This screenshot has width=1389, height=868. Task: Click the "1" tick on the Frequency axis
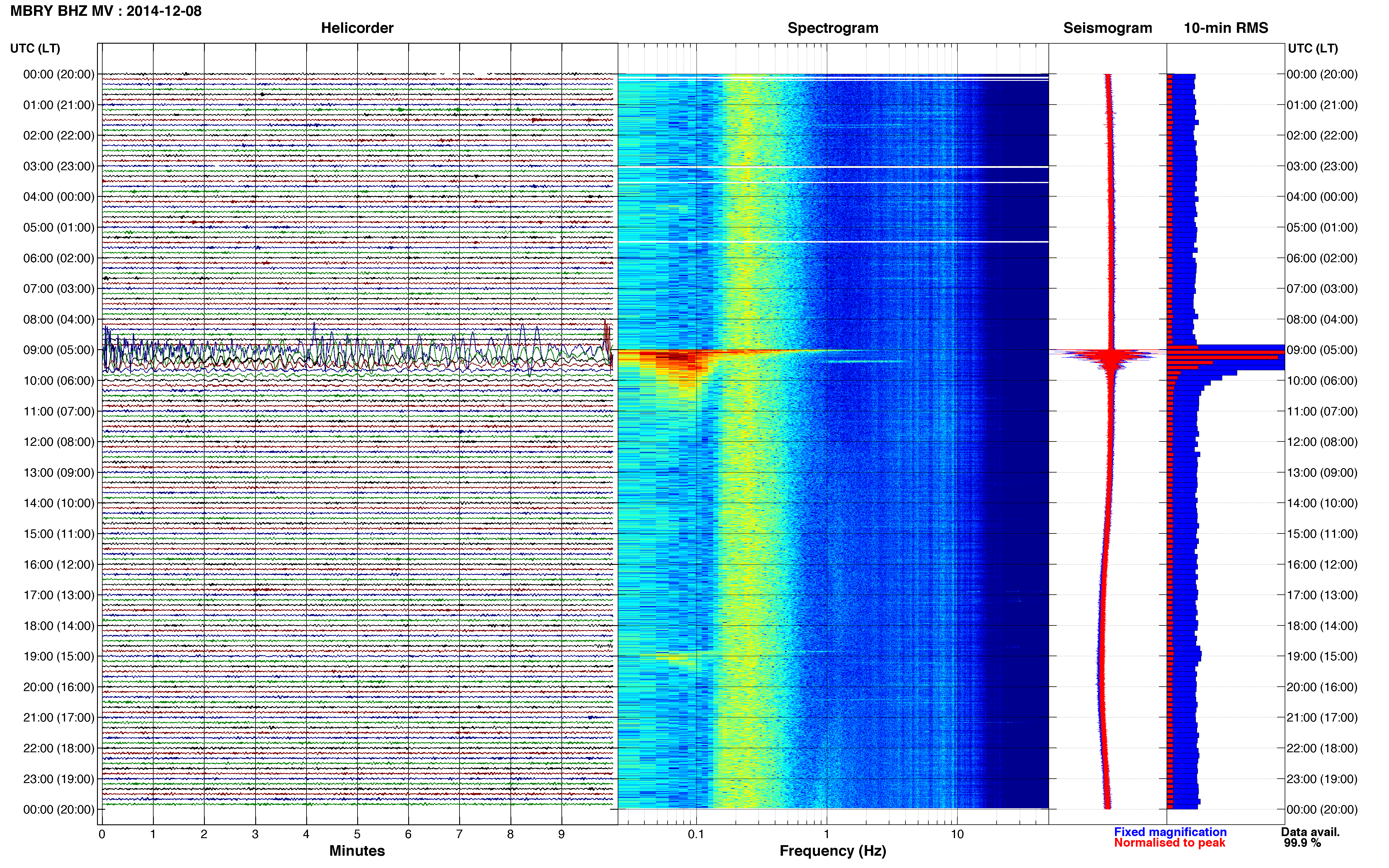coord(826,834)
